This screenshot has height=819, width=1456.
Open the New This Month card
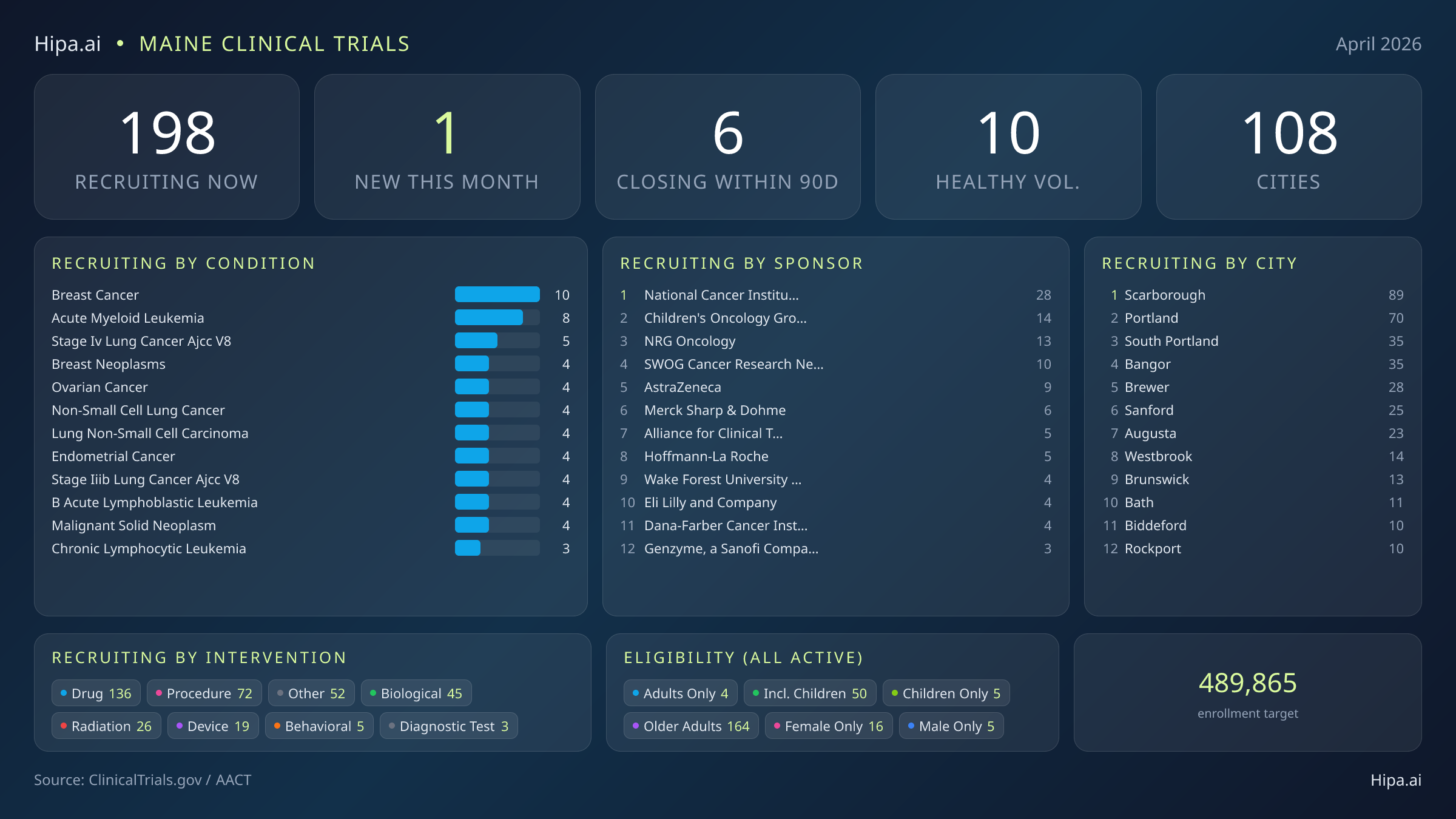point(447,147)
